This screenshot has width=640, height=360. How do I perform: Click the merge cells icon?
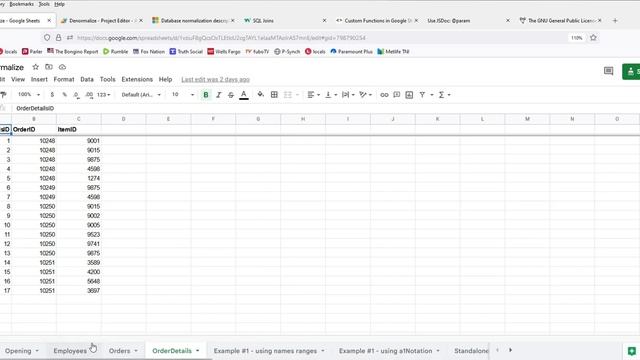click(288, 95)
